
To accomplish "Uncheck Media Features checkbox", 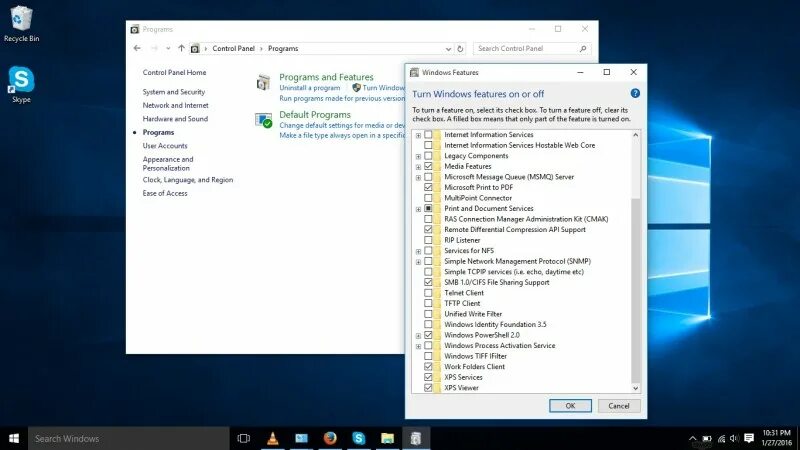I will pyautogui.click(x=428, y=166).
